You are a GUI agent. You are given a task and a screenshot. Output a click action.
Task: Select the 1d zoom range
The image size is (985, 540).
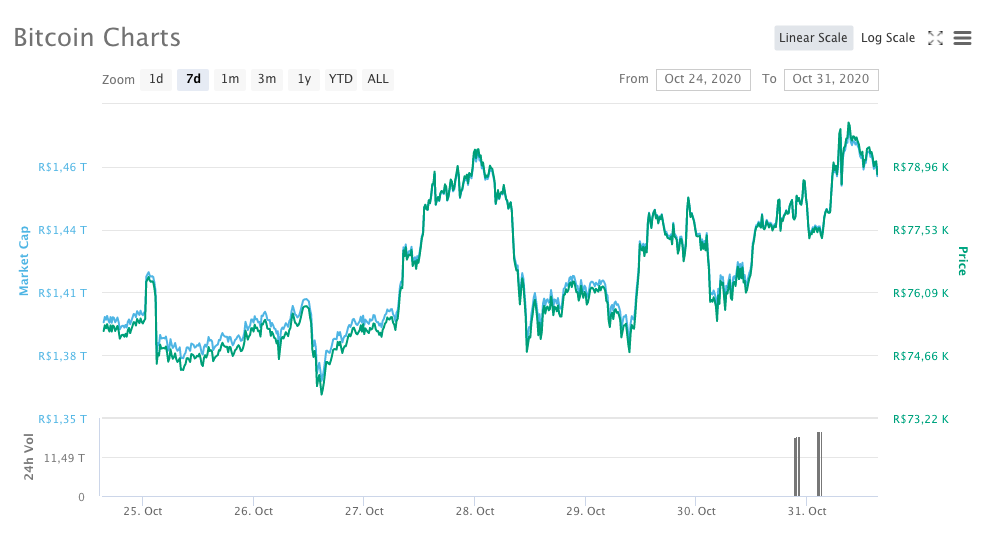click(156, 79)
